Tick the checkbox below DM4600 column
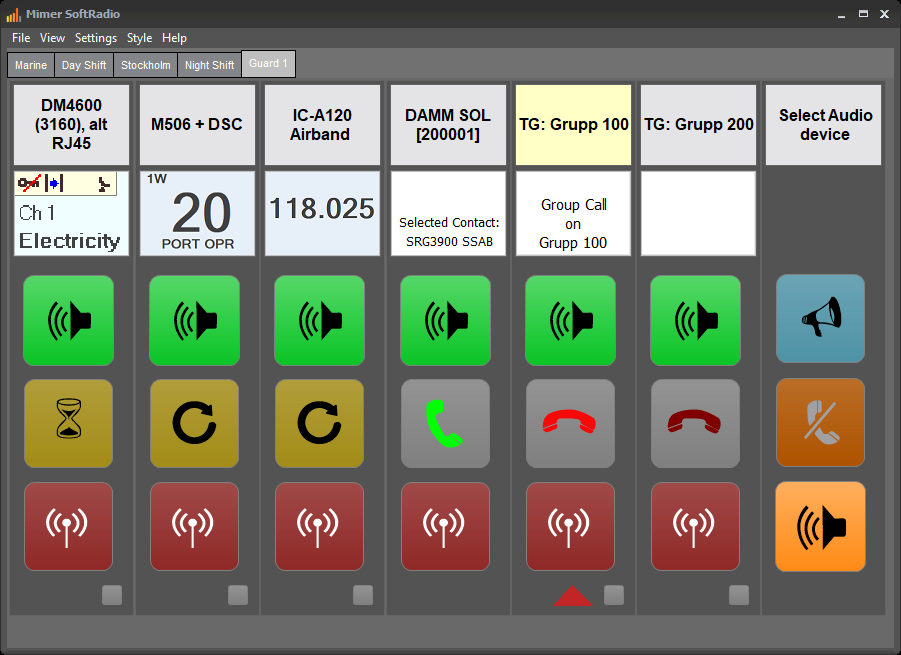 pos(112,596)
